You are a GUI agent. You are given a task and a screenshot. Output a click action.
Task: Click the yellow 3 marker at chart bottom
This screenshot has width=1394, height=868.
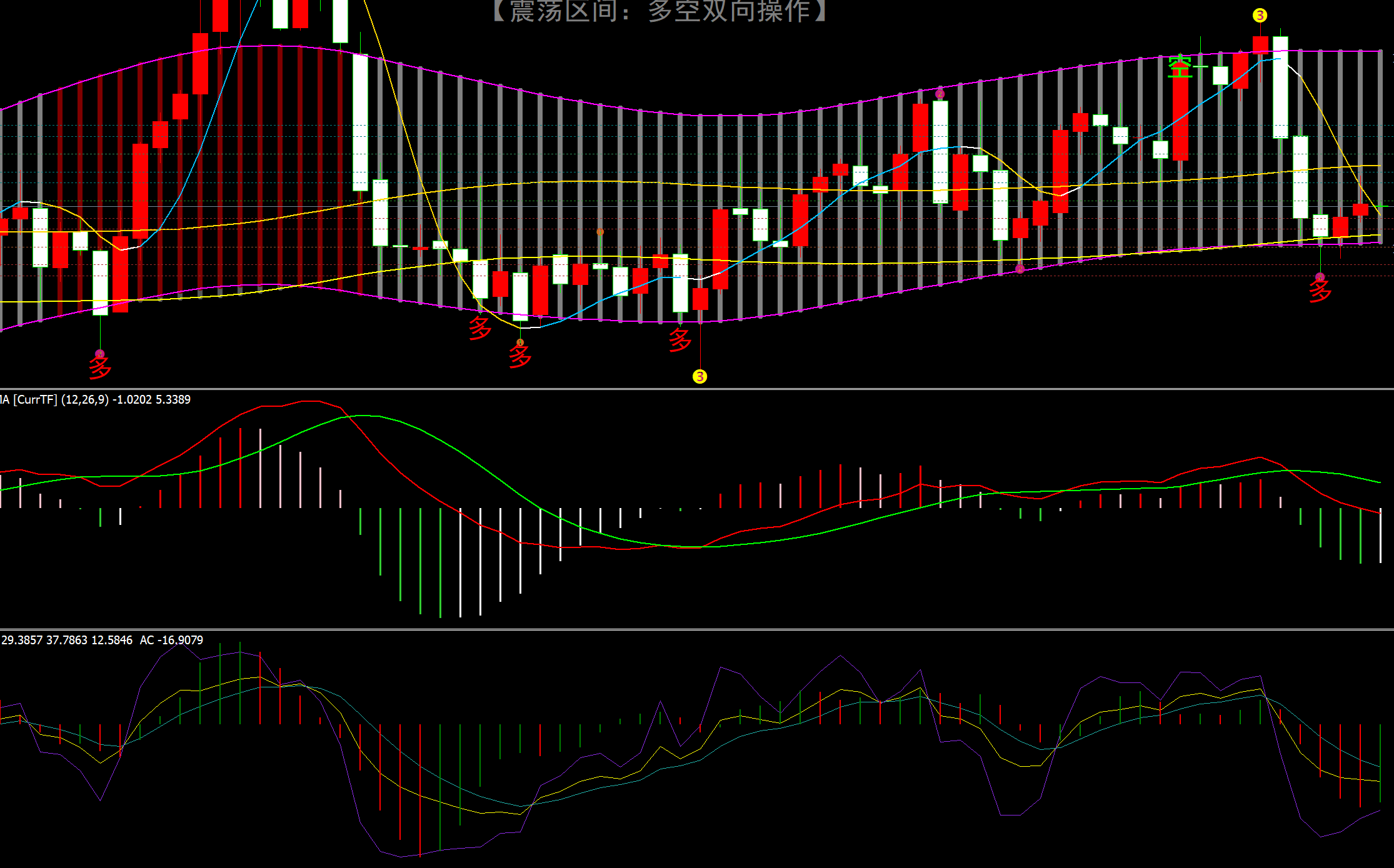700,376
